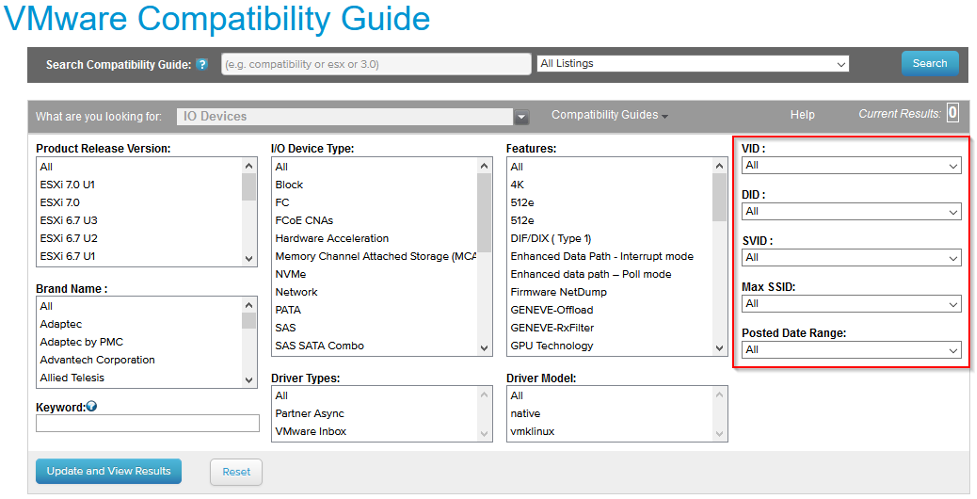Image resolution: width=977 pixels, height=499 pixels.
Task: Open the Posted Date Range dropdown
Action: click(x=851, y=350)
